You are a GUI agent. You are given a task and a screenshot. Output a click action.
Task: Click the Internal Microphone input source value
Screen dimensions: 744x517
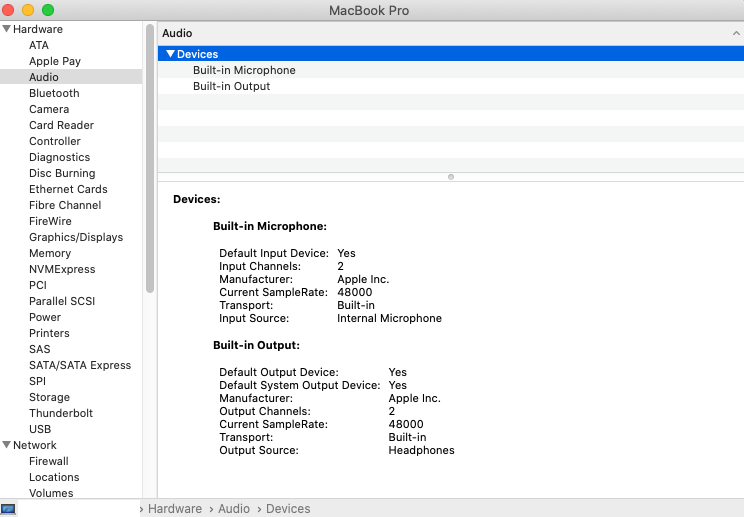tap(390, 318)
